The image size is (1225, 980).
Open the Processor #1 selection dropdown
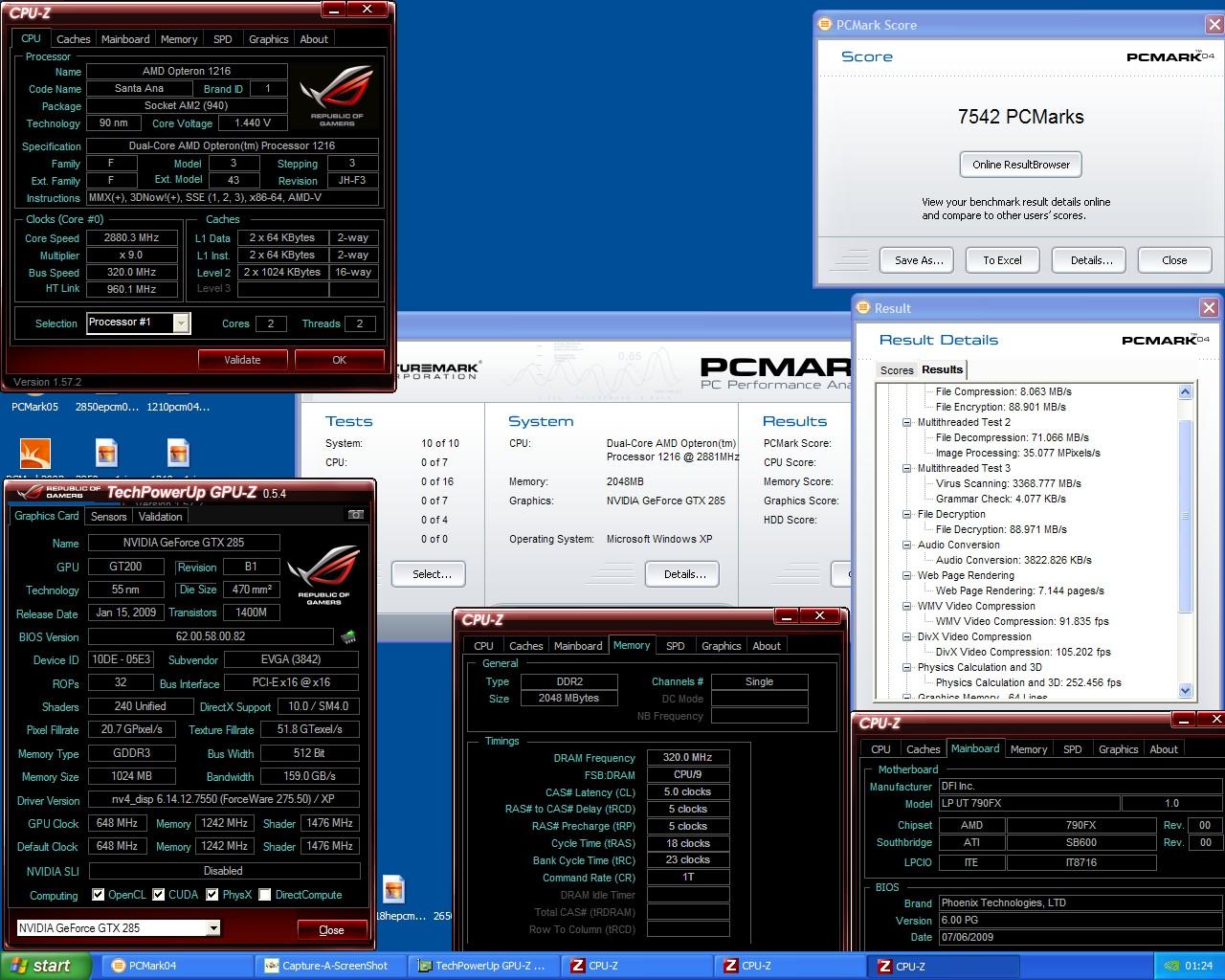[x=181, y=323]
